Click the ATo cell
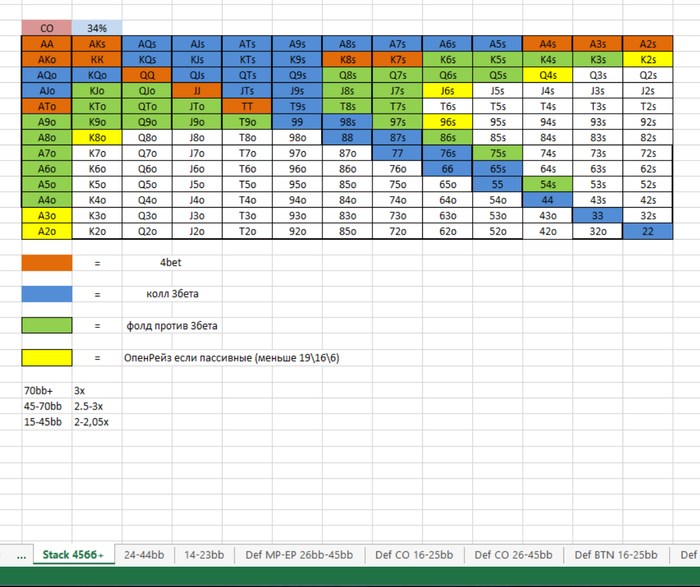 47,106
